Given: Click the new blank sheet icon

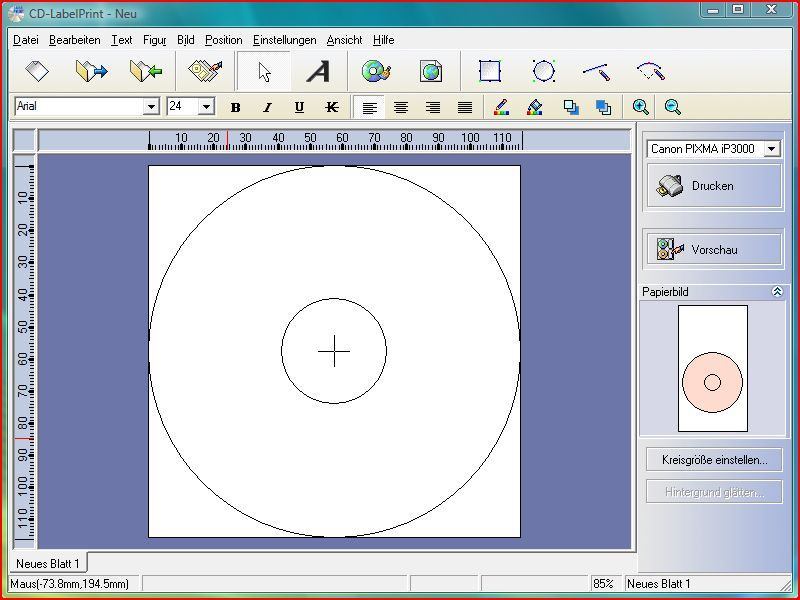Looking at the screenshot, I should coord(37,72).
